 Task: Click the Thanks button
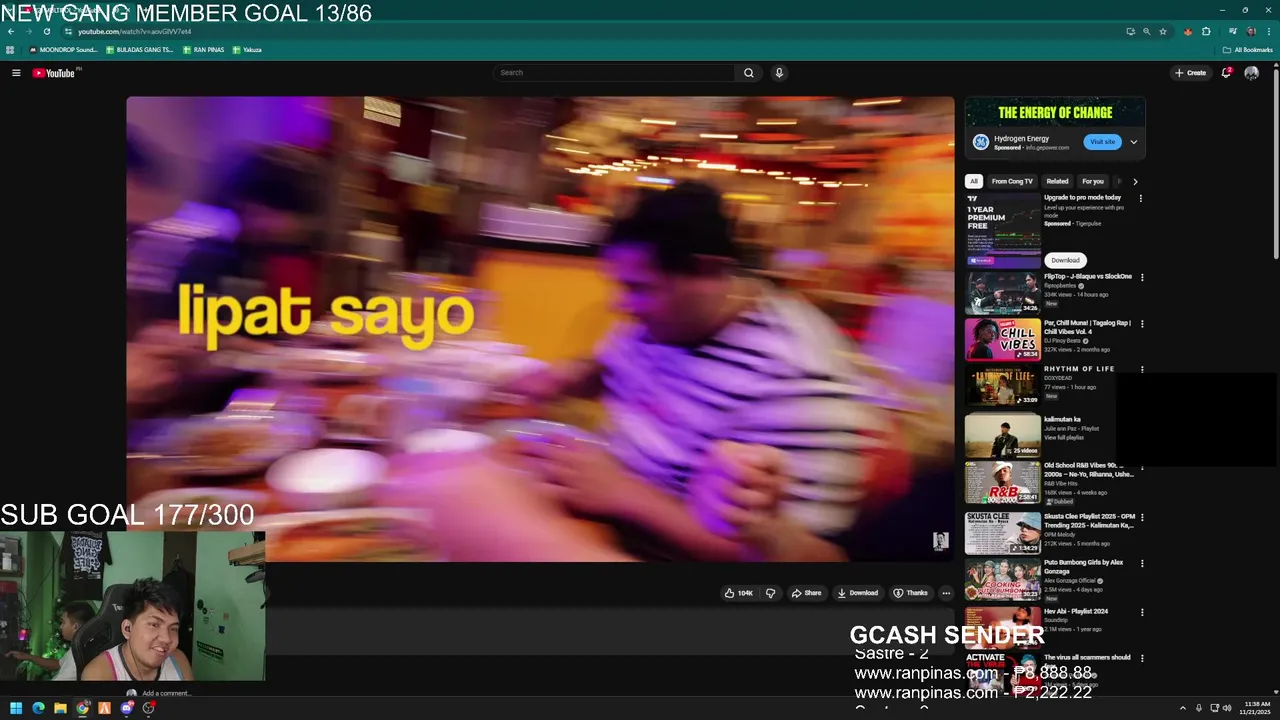[x=910, y=593]
